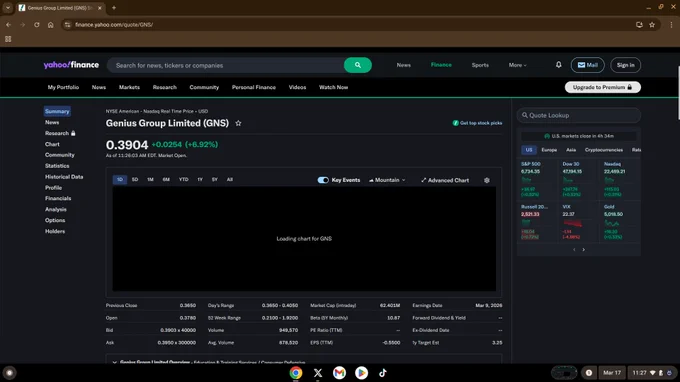Launch Chrome from the shelf
Screen dimensions: 680x382
(296, 372)
